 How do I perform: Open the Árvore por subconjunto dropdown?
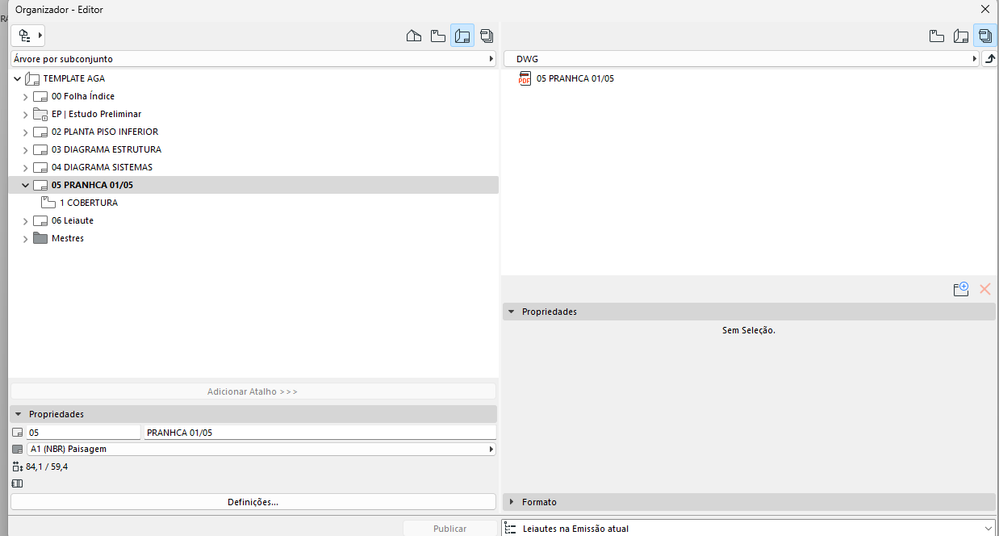pyautogui.click(x=253, y=59)
